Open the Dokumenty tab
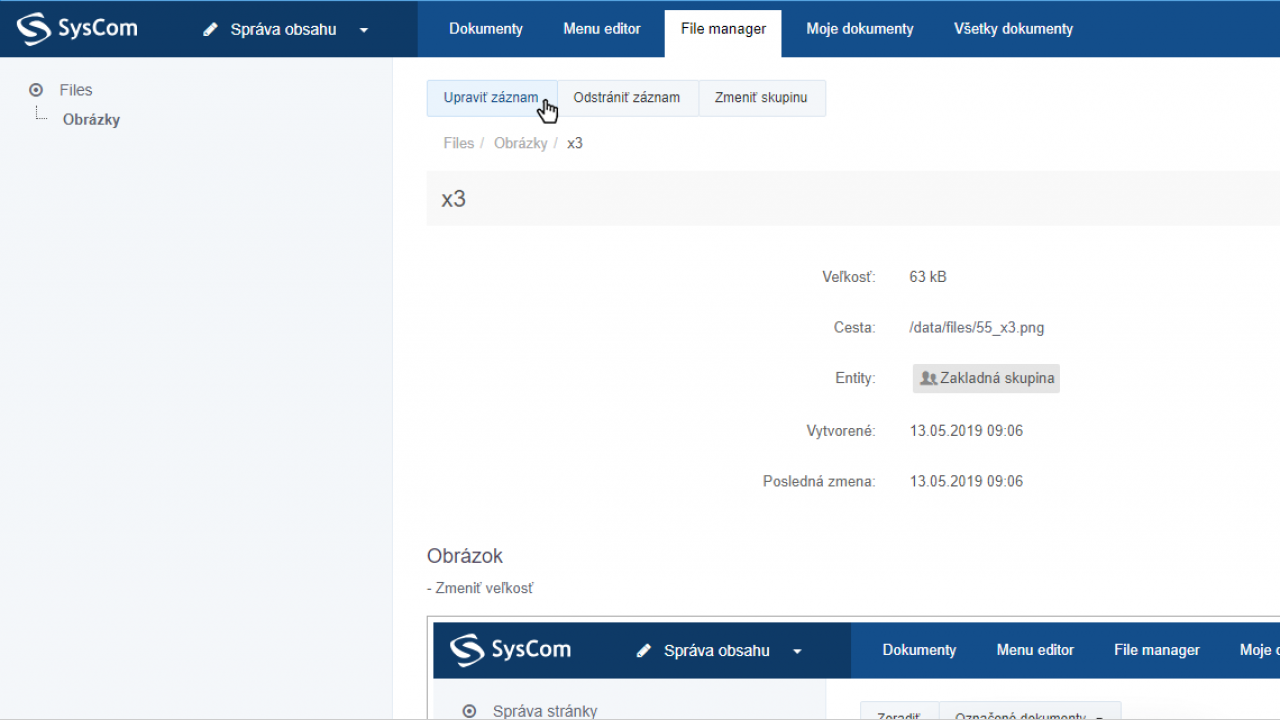 (485, 29)
